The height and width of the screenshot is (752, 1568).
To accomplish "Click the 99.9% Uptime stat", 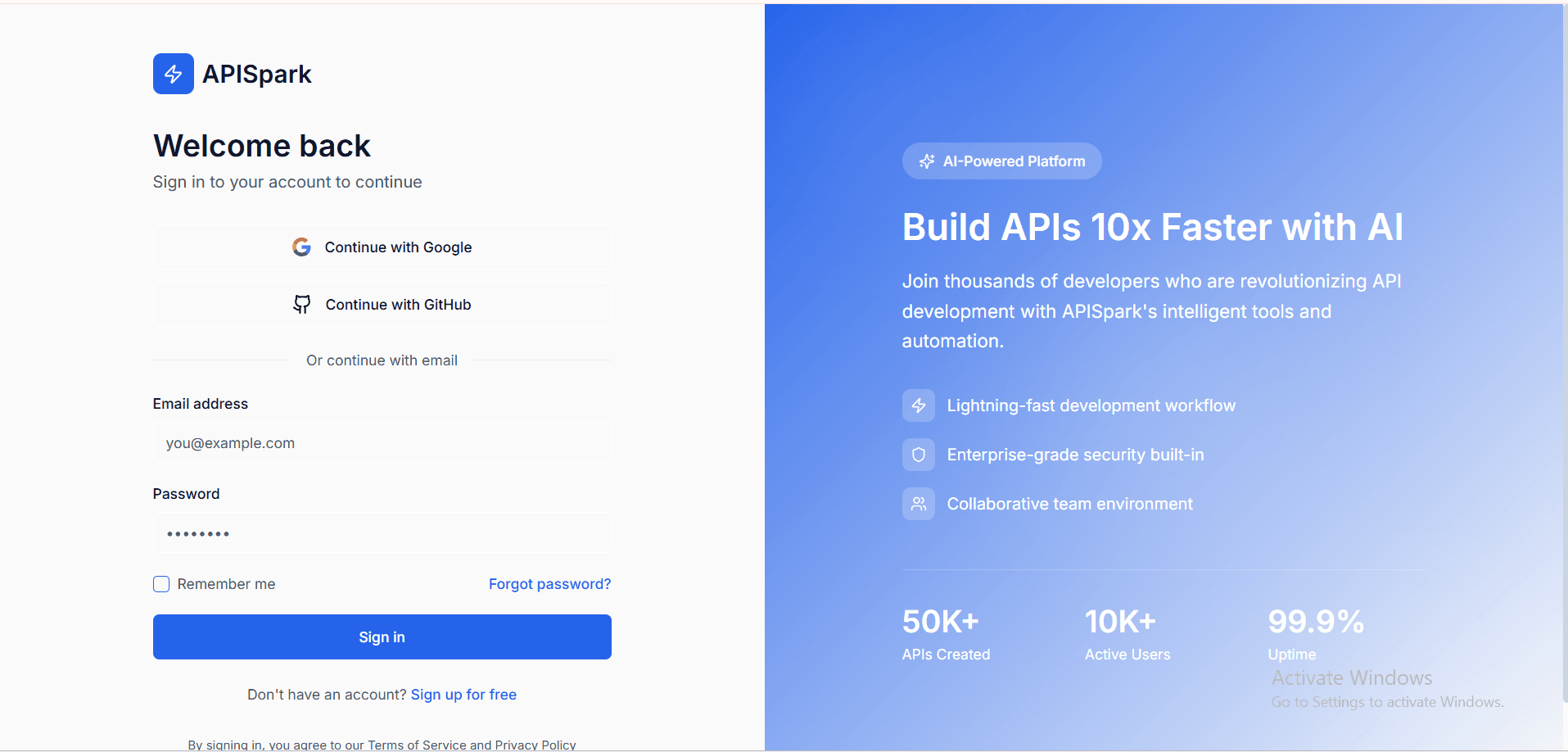I will coord(1316,634).
